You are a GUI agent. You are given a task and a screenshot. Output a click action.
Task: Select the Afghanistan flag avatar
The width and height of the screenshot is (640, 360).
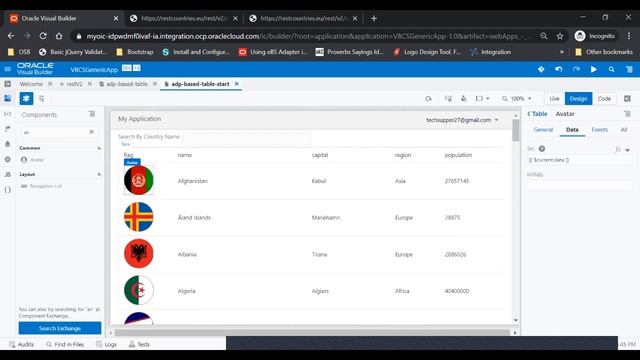click(139, 180)
